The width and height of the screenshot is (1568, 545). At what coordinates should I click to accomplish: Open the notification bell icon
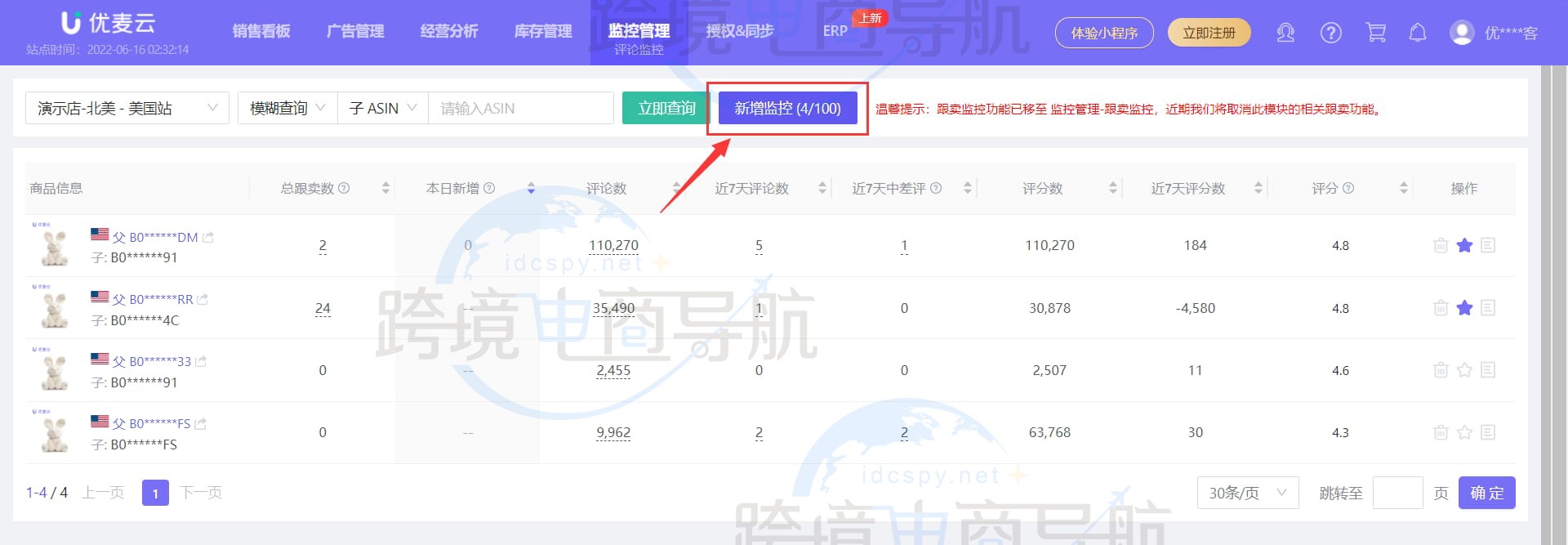coord(1418,33)
